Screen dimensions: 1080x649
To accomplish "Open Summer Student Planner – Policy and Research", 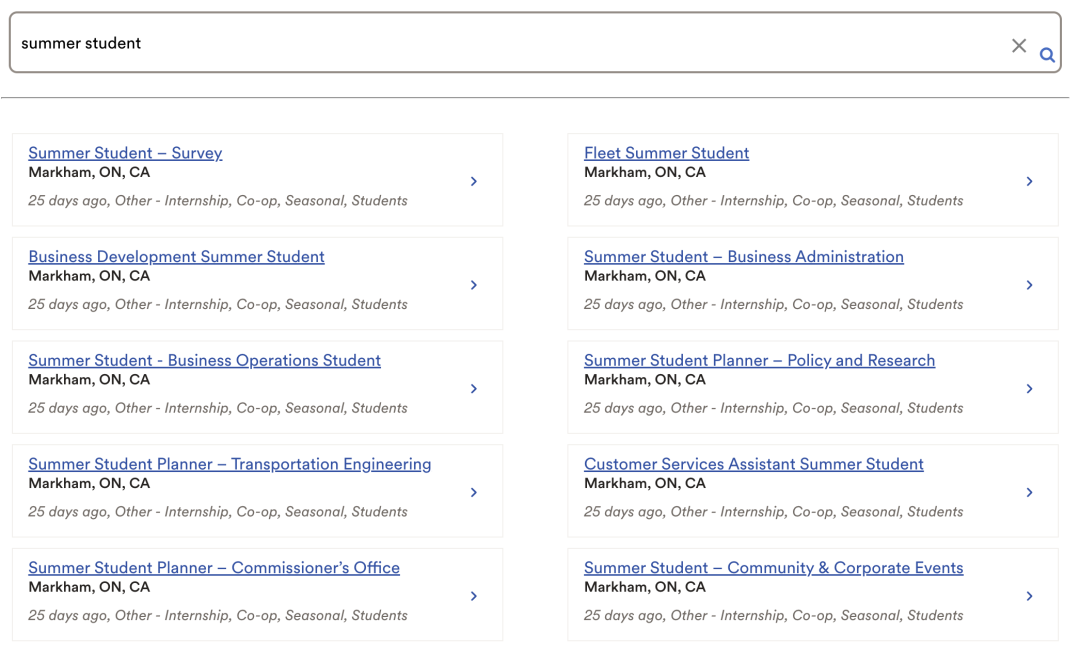I will point(759,360).
